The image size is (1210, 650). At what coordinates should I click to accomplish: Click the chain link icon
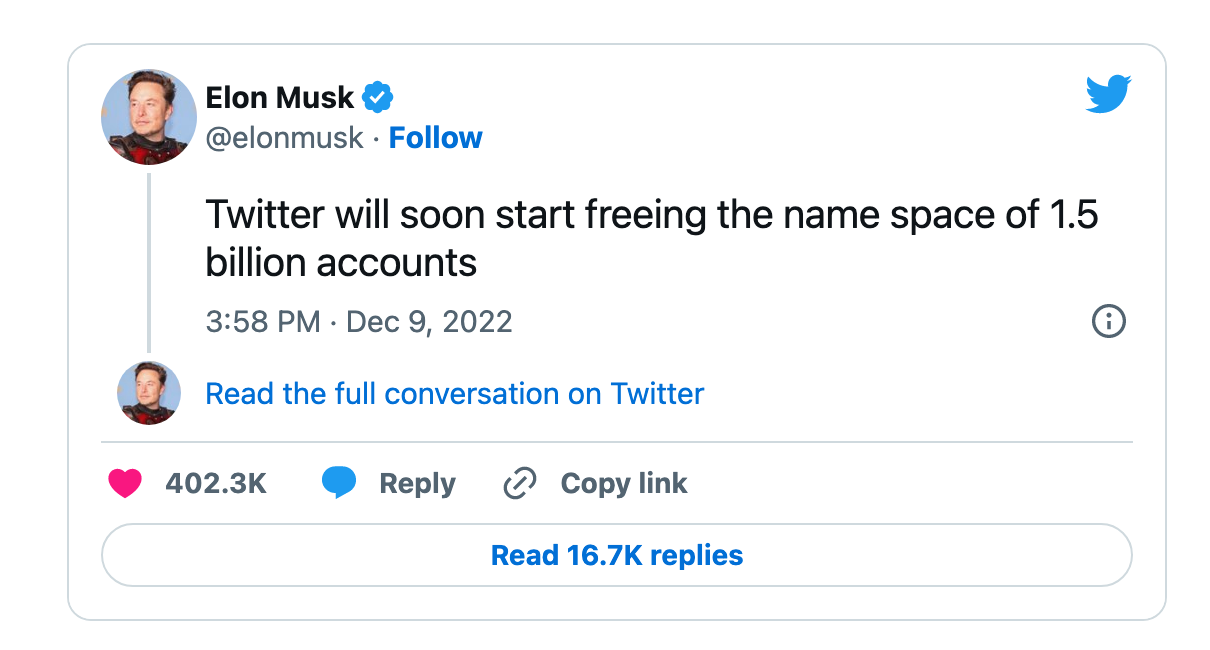pyautogui.click(x=520, y=483)
